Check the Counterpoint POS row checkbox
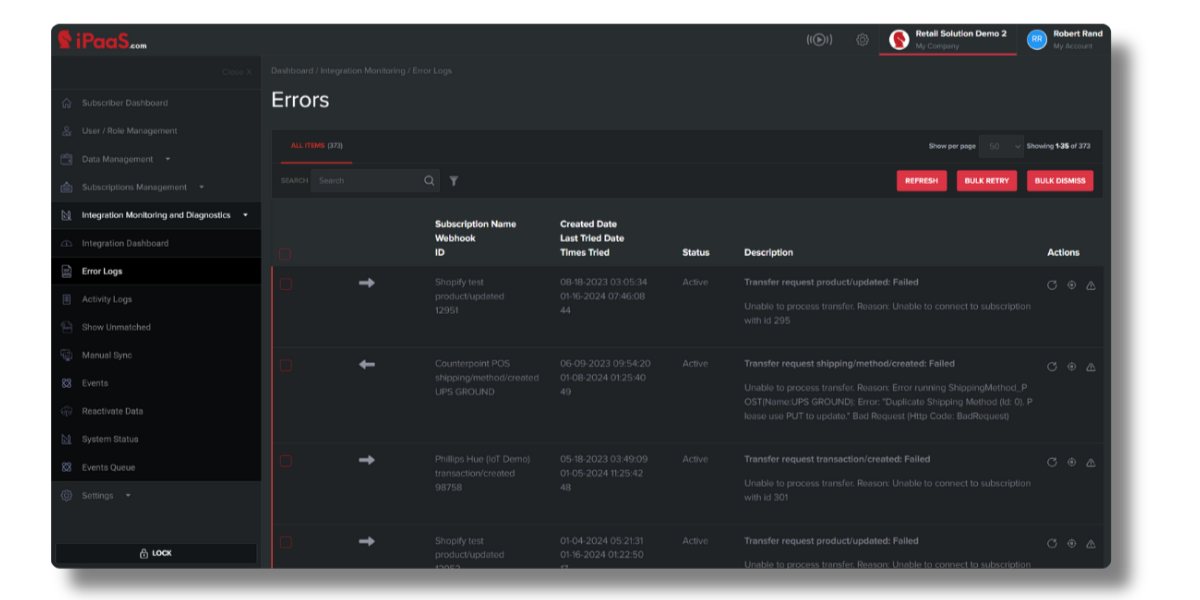Image resolution: width=1200 pixels, height=600 pixels. (x=285, y=365)
